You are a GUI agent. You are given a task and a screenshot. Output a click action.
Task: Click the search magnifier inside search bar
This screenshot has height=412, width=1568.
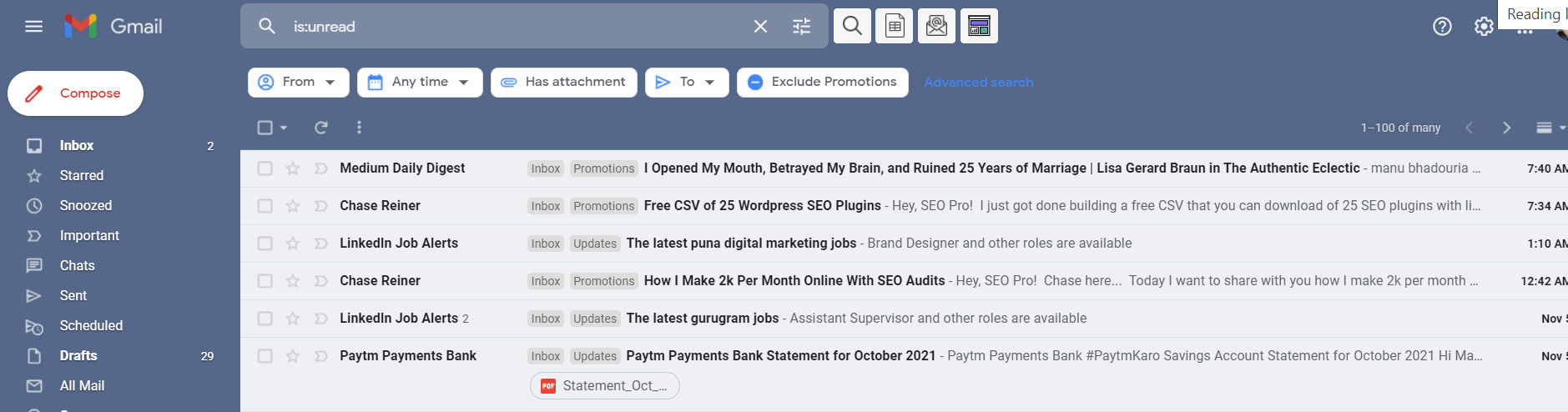click(x=267, y=26)
